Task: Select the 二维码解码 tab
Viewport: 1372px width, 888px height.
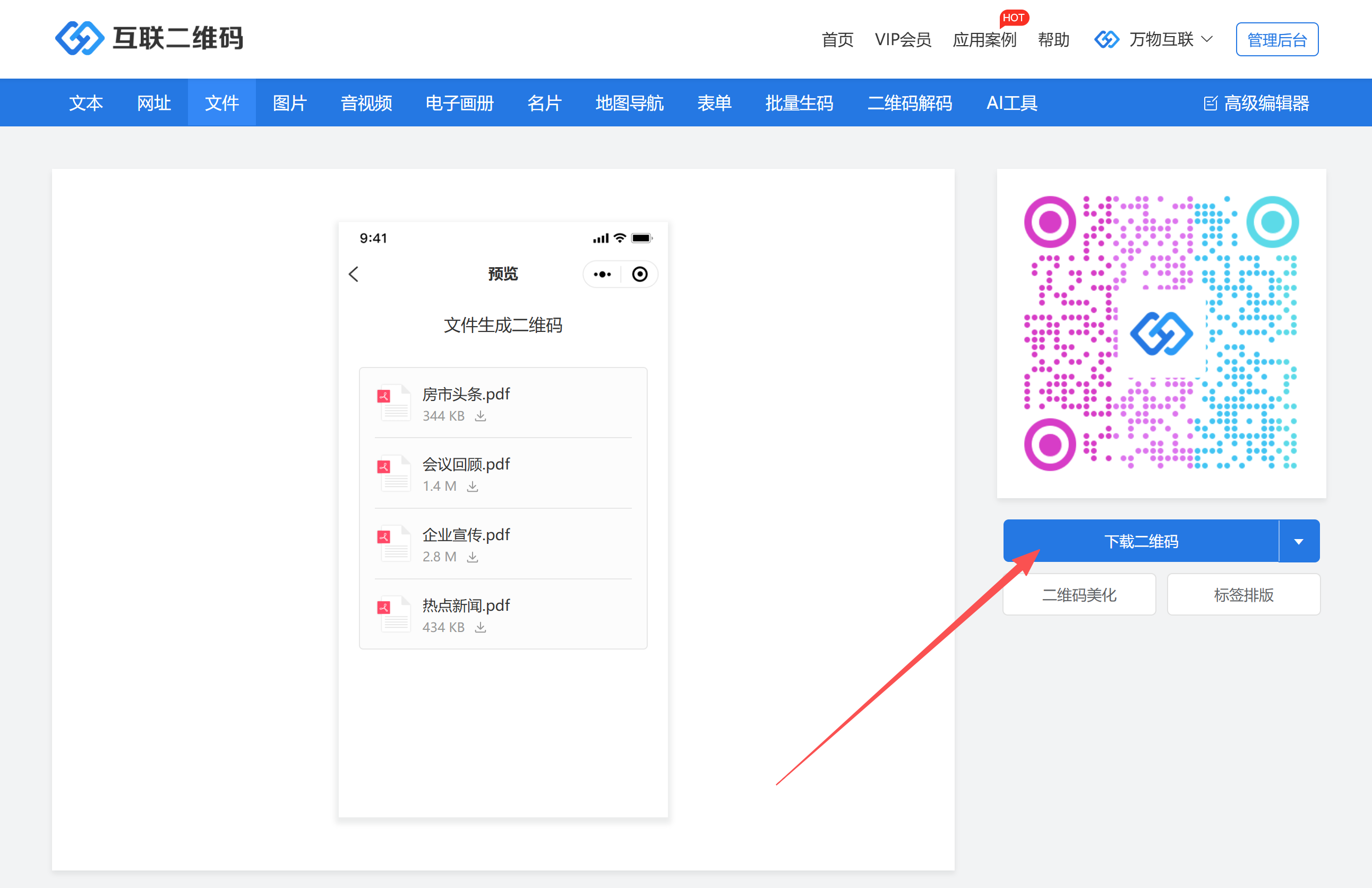Action: [909, 103]
